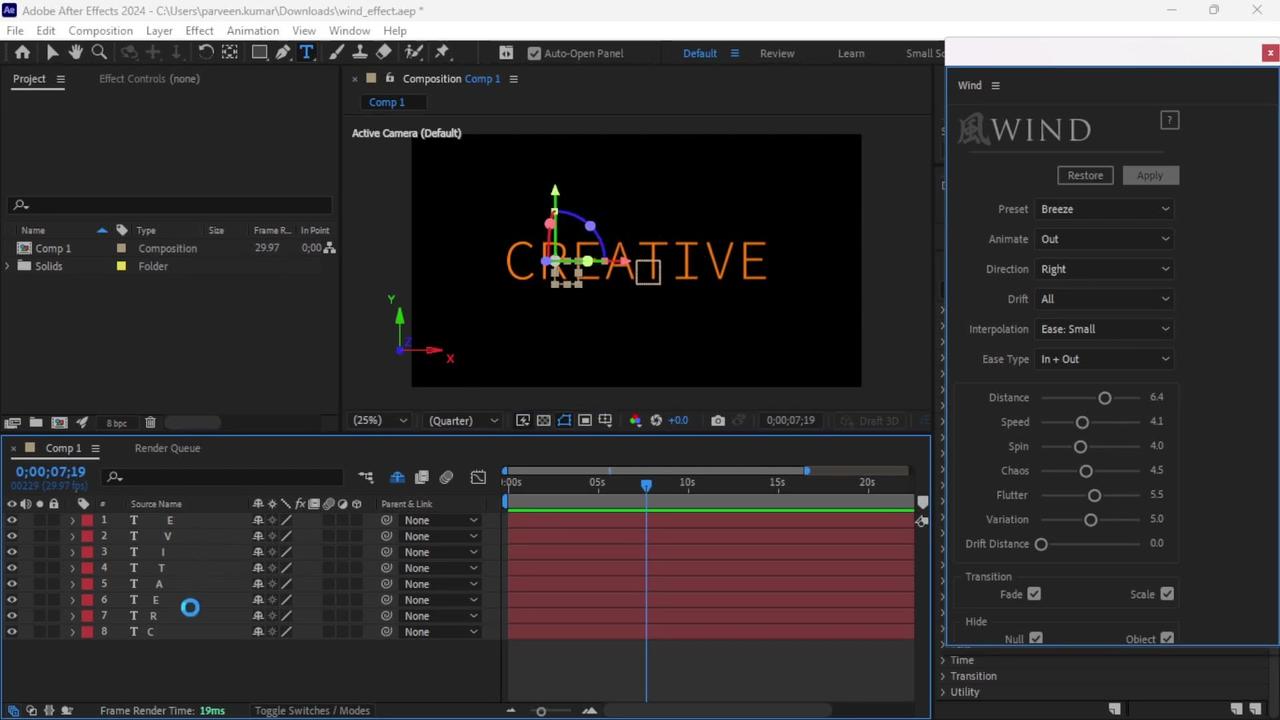Viewport: 1280px width, 720px height.
Task: Select the Eraser tool
Action: coord(383,52)
